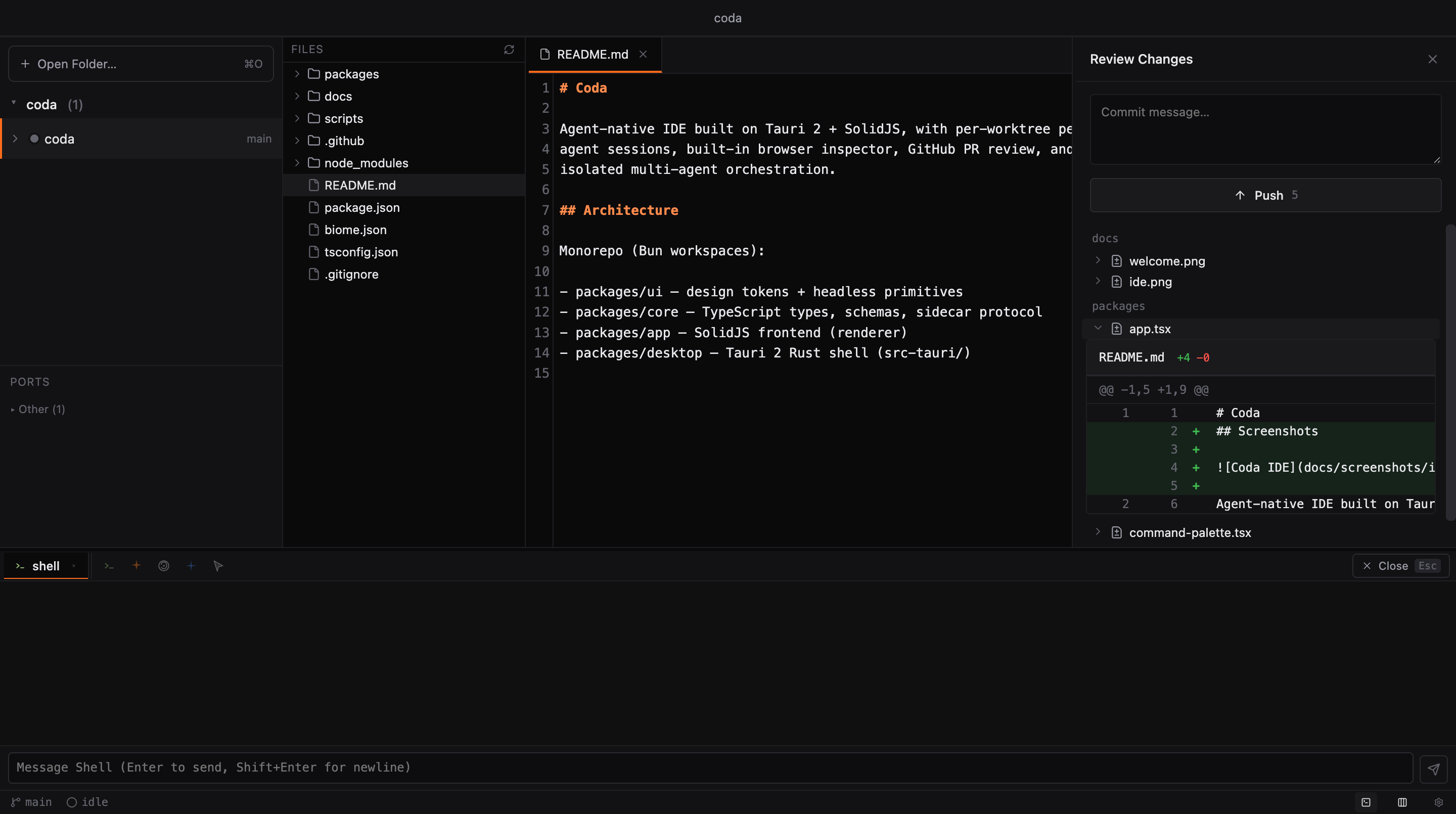Close the README.md editor tab
This screenshot has height=814, width=1456.
643,54
